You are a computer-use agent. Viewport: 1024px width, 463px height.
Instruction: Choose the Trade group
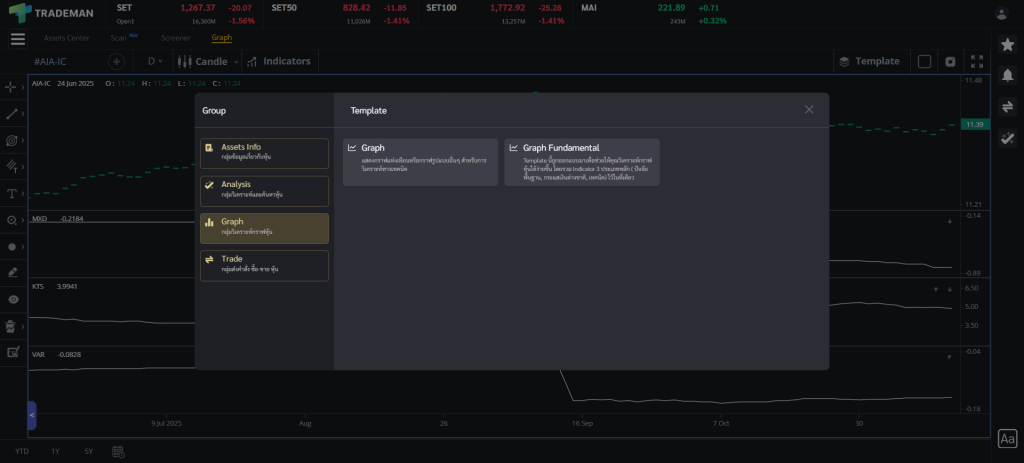(264, 265)
